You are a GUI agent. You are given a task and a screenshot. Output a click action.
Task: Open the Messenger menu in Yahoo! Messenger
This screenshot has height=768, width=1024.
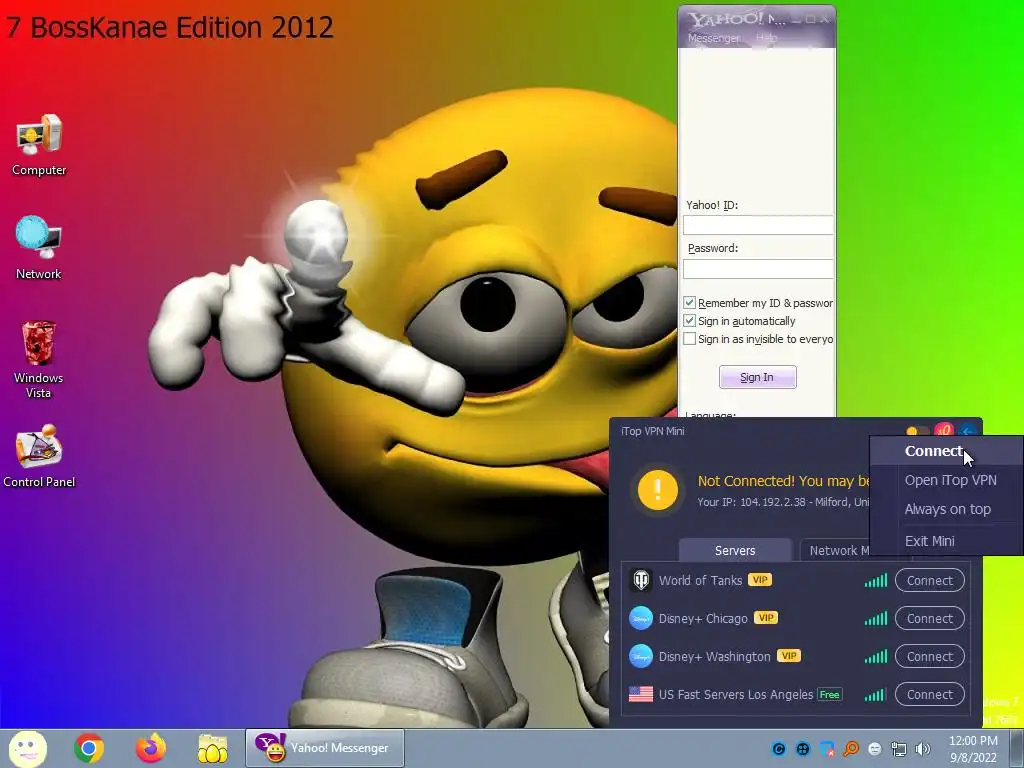pyautogui.click(x=714, y=38)
